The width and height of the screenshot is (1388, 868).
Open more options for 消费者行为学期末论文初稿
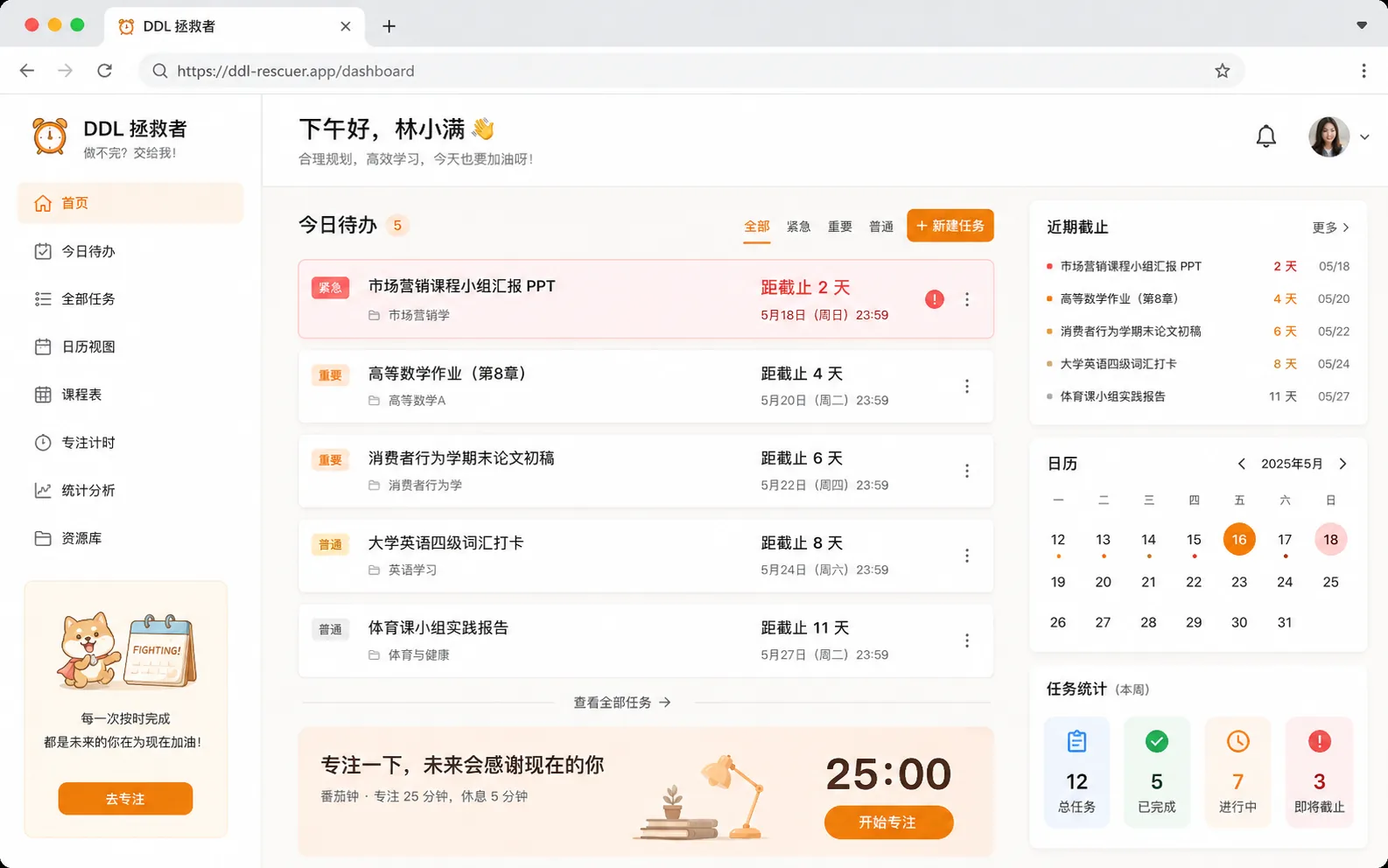pos(967,471)
